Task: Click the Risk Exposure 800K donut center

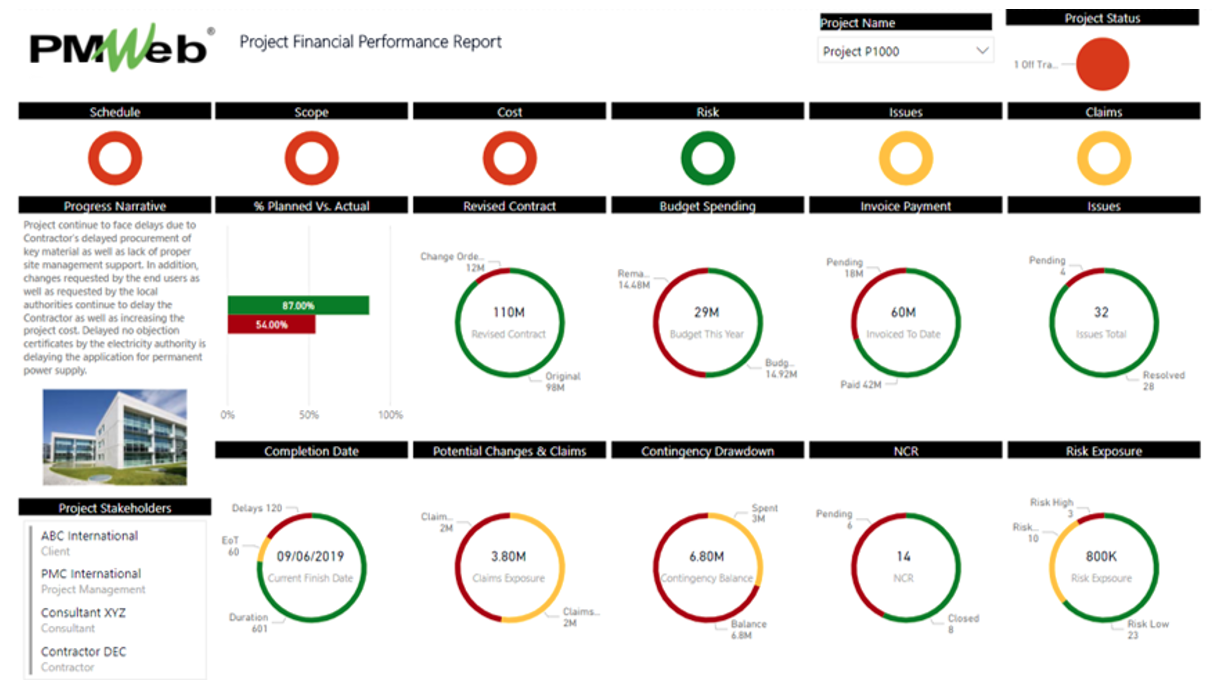Action: [1103, 566]
